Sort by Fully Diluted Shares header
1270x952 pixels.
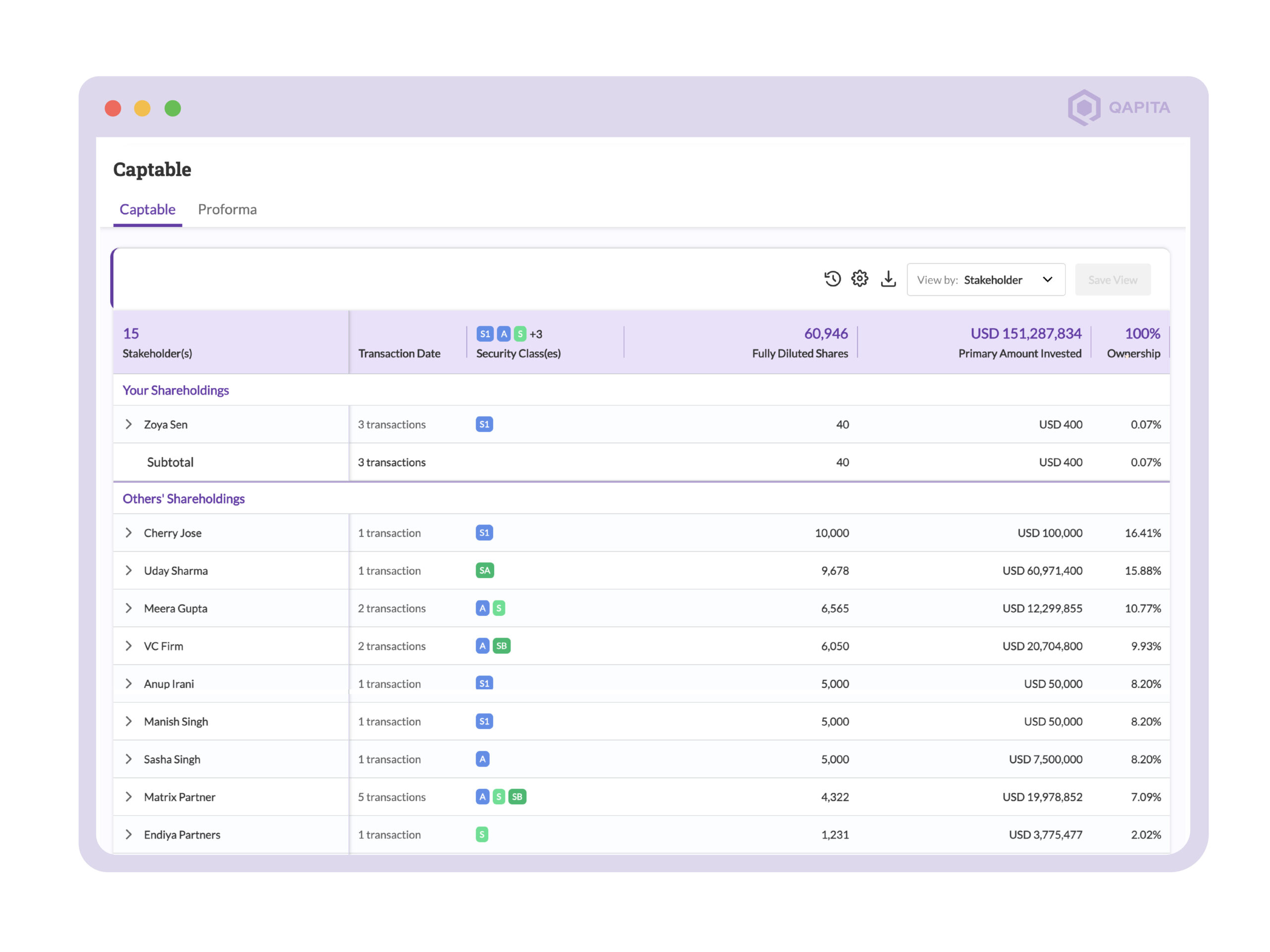[800, 354]
